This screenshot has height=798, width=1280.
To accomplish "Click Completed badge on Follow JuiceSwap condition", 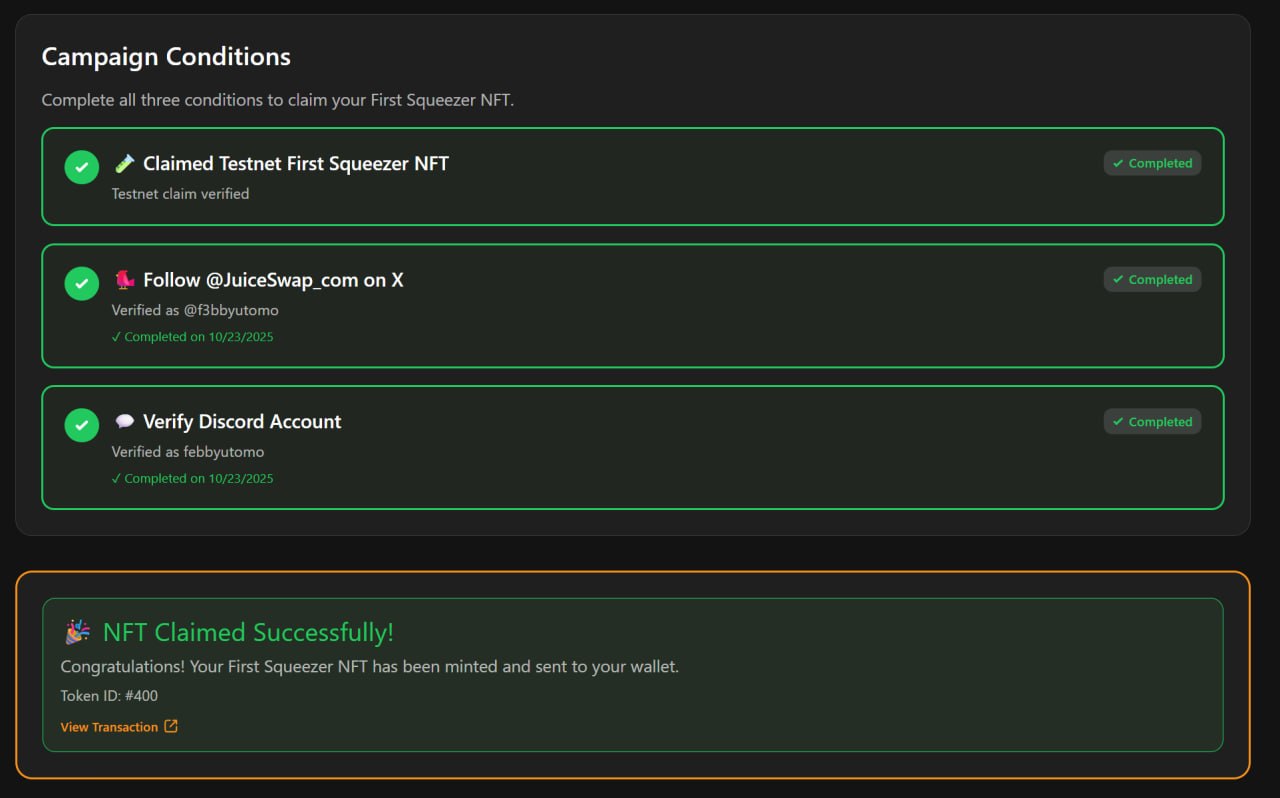I will (x=1152, y=279).
